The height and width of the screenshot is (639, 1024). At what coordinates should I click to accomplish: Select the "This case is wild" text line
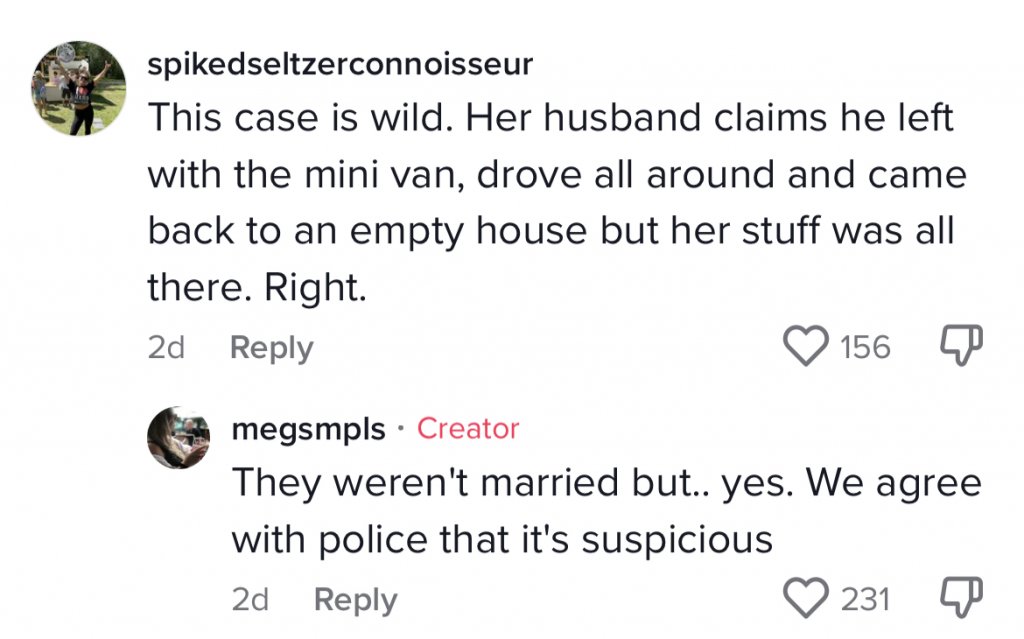[550, 120]
